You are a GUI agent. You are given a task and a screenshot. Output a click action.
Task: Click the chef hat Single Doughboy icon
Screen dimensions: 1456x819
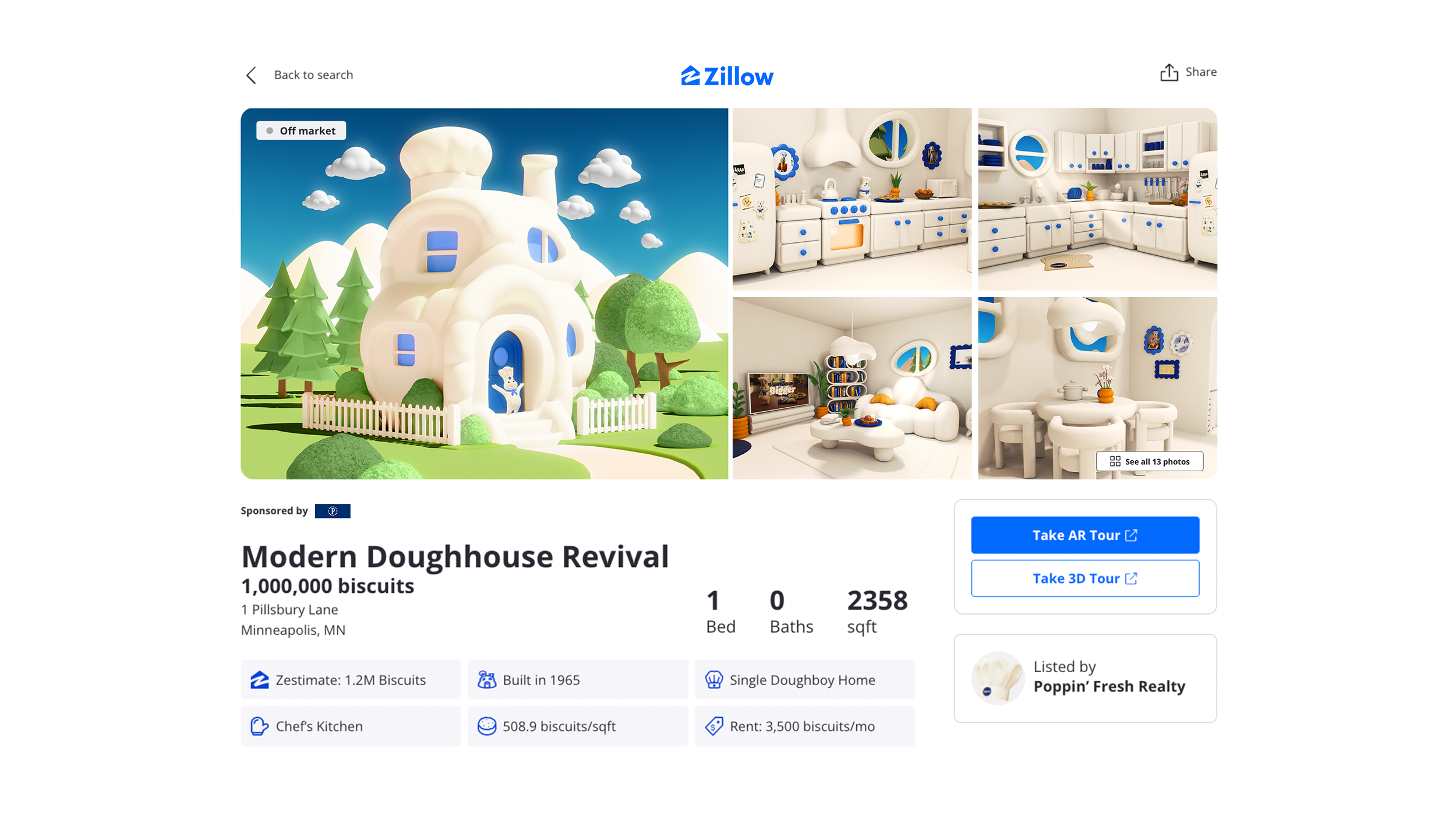tap(714, 680)
